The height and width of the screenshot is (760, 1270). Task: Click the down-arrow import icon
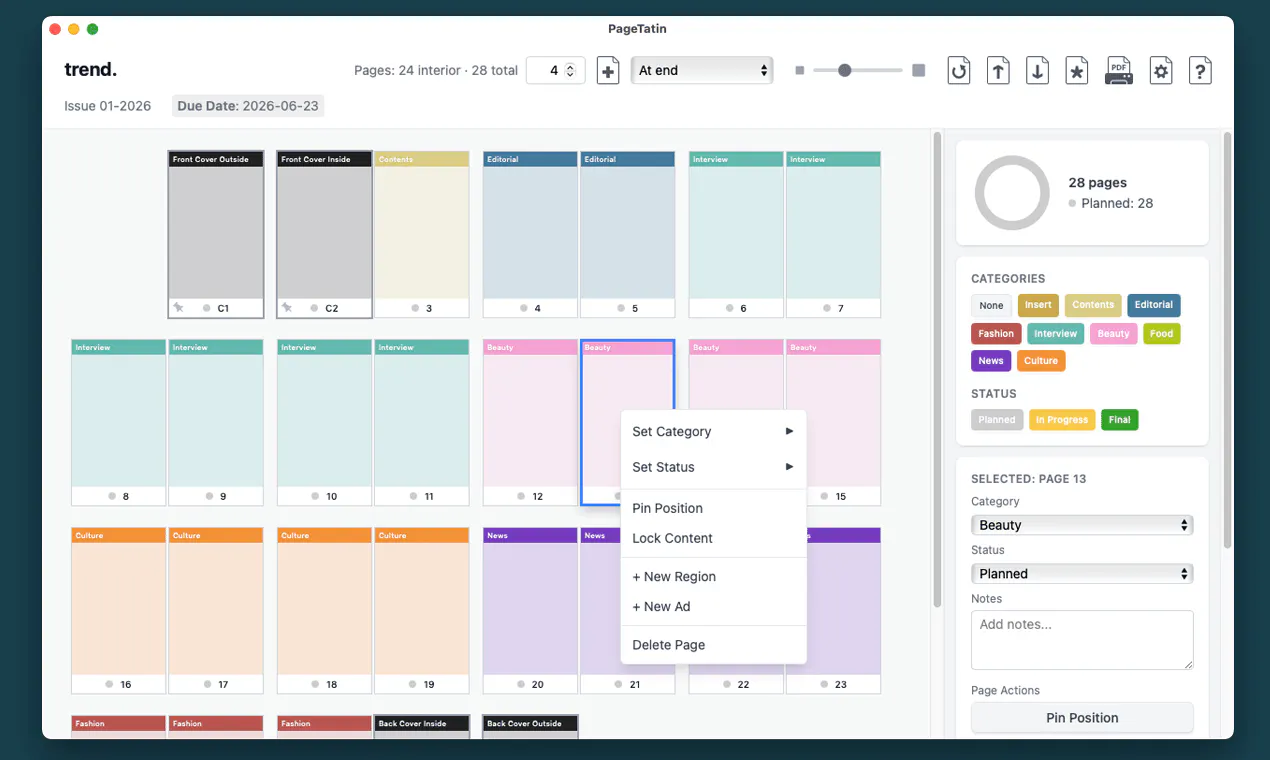click(1038, 71)
